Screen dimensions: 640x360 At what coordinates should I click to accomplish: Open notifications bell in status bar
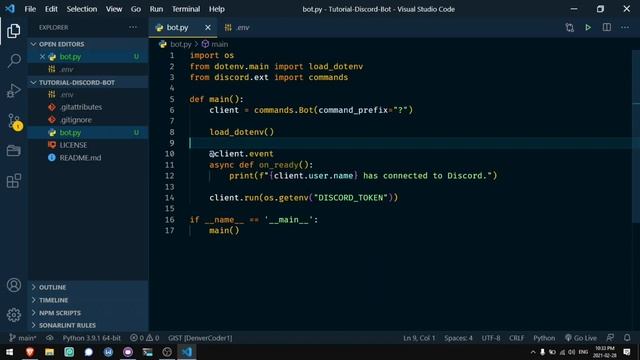click(x=627, y=338)
